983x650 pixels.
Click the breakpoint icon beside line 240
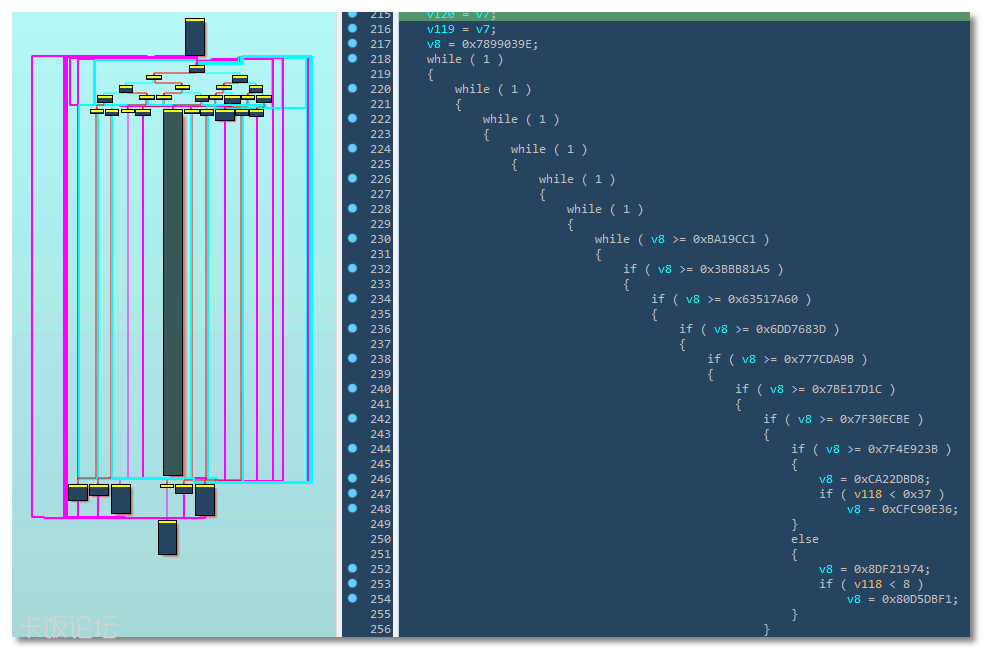point(351,389)
